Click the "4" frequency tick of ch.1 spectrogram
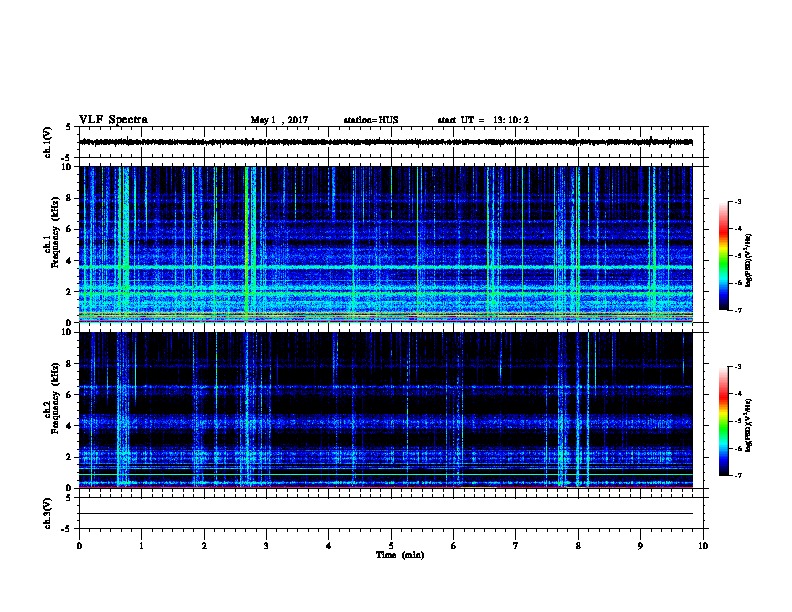This screenshot has width=792, height=612. click(x=70, y=261)
